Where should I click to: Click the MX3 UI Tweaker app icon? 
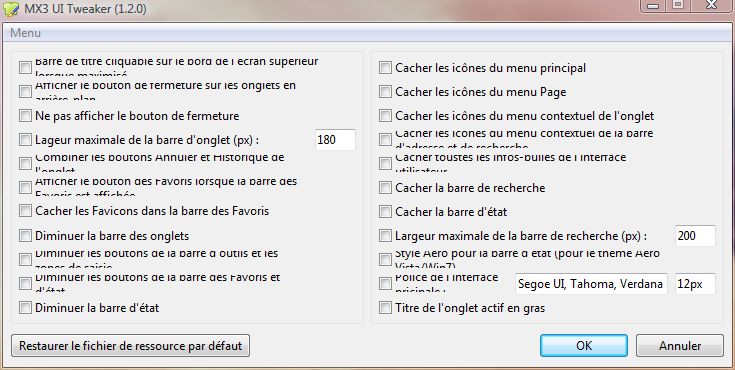pyautogui.click(x=11, y=9)
